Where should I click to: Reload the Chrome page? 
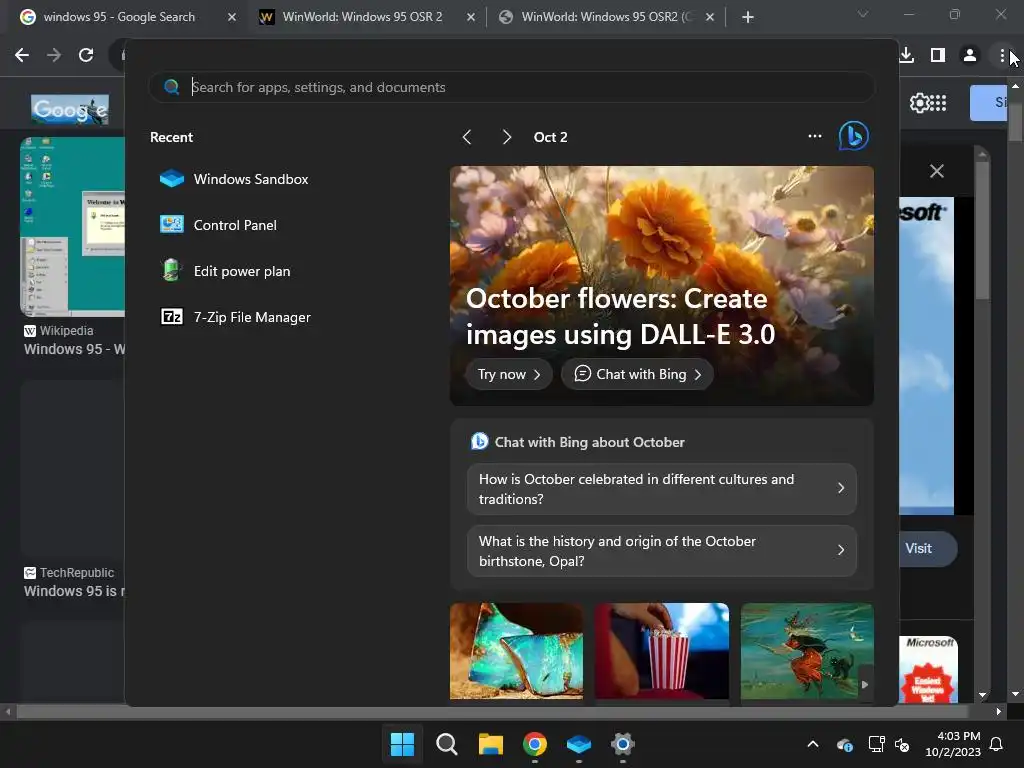86,55
